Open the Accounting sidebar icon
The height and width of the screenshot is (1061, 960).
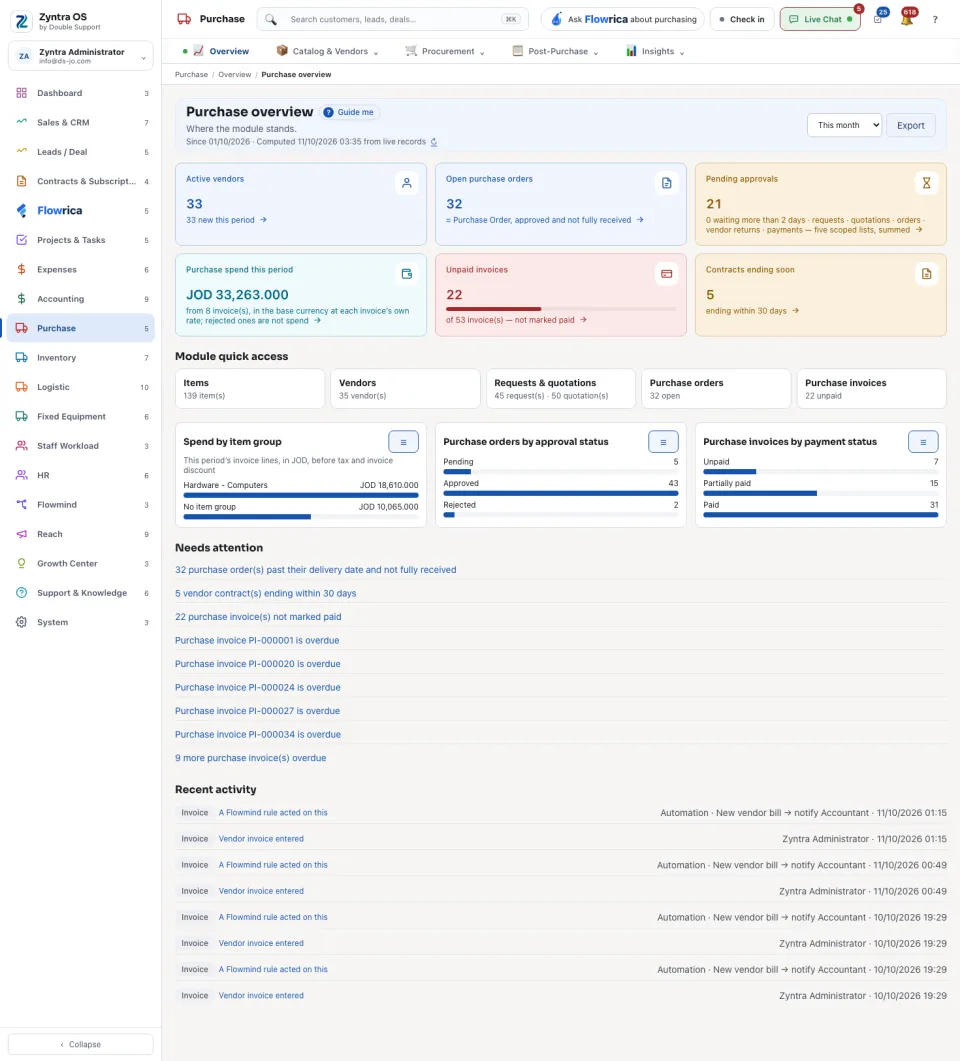tap(22, 298)
